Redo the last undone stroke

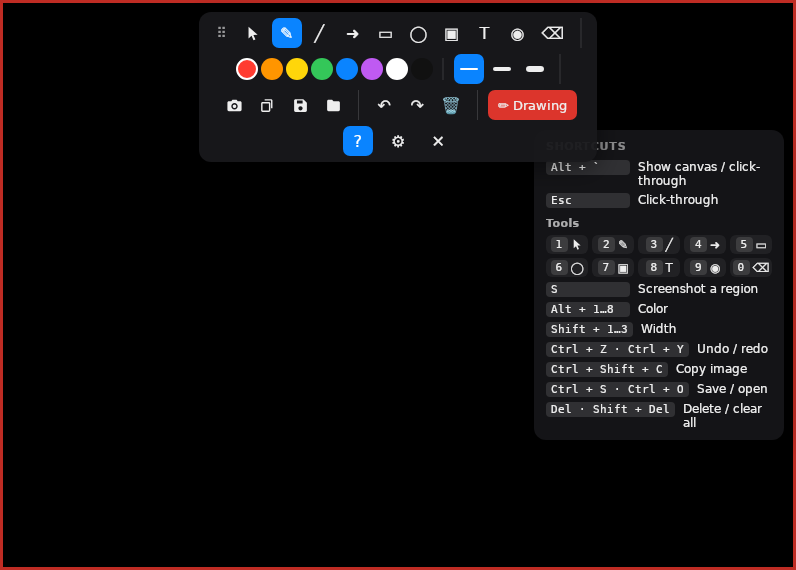click(x=417, y=106)
